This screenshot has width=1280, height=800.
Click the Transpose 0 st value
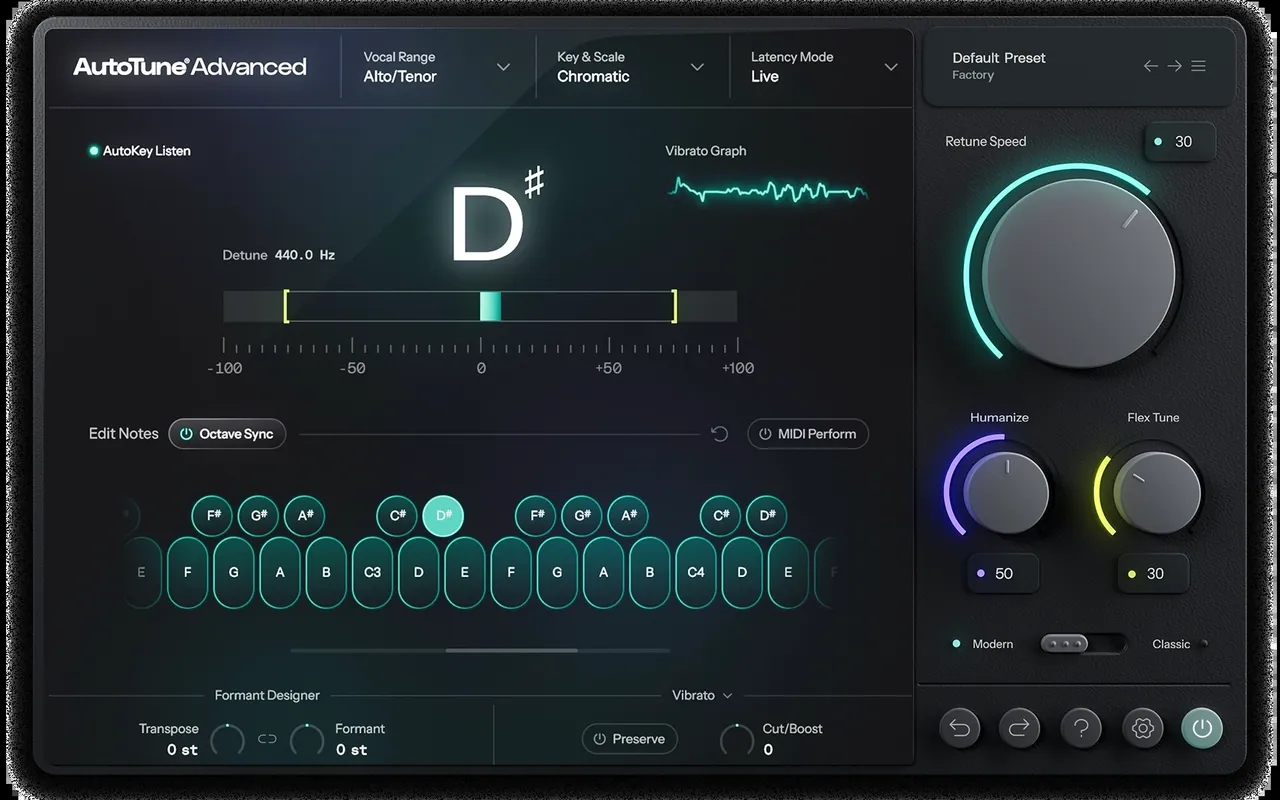pos(183,750)
